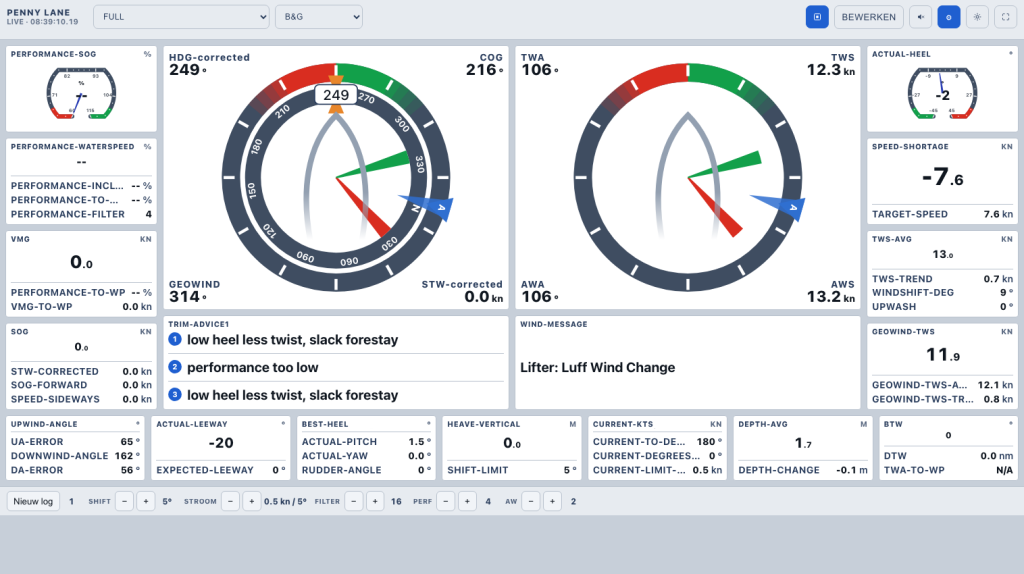Click the TWS 12.3 kn value
The height and width of the screenshot is (574, 1024).
831,69
